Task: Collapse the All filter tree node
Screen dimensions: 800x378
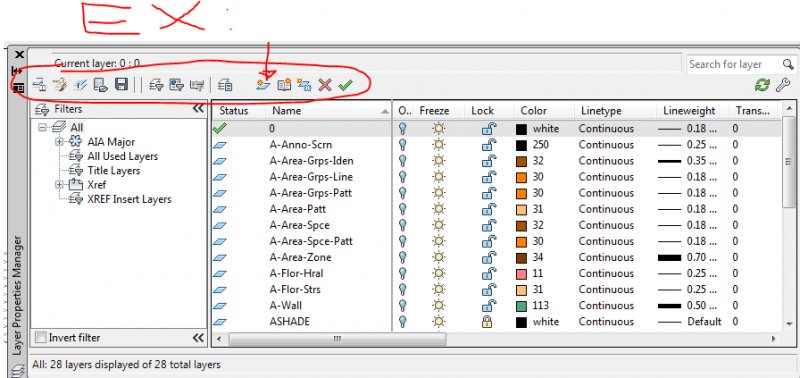Action: click(42, 127)
